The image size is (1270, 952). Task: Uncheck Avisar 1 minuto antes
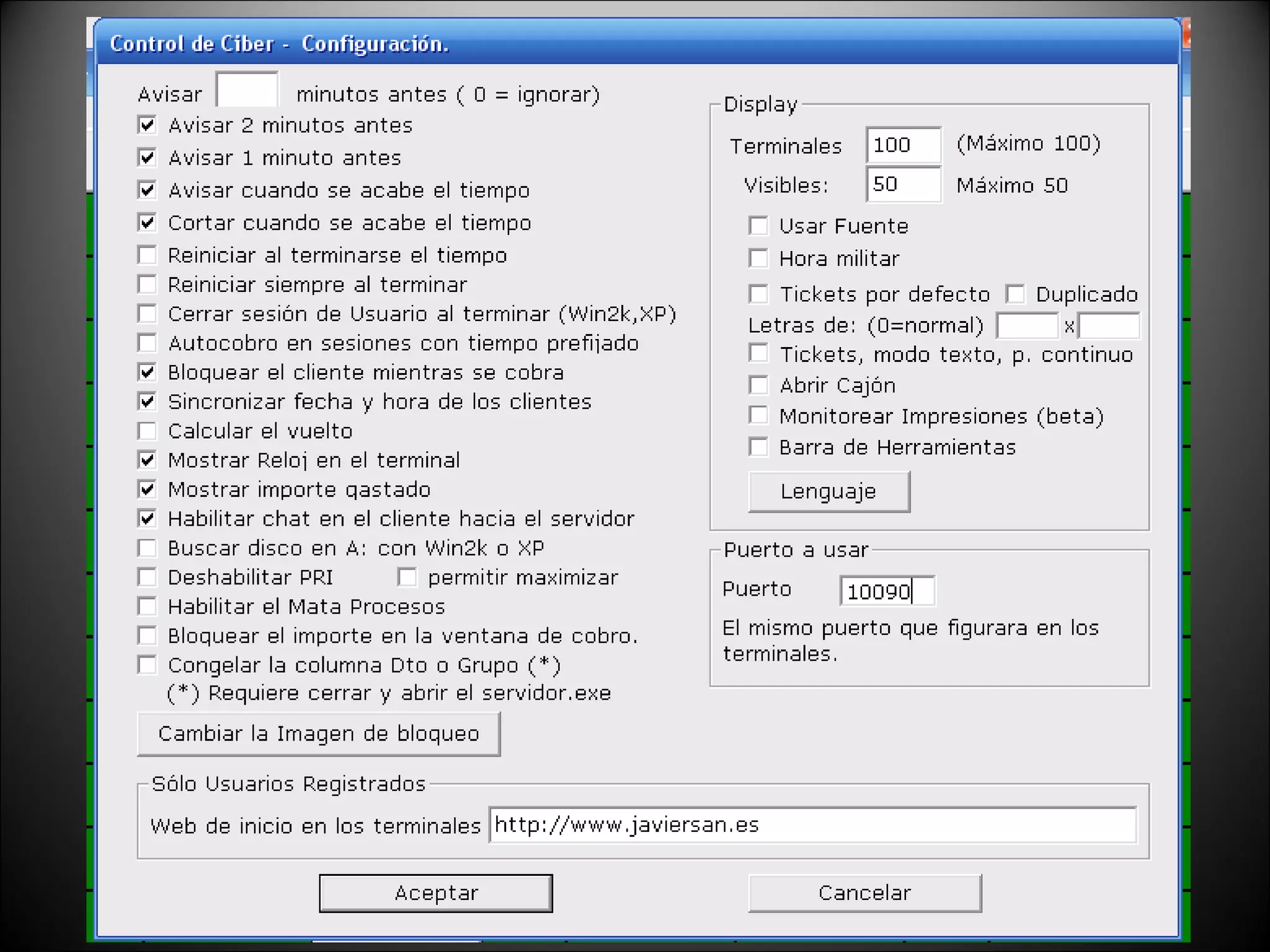pos(147,157)
